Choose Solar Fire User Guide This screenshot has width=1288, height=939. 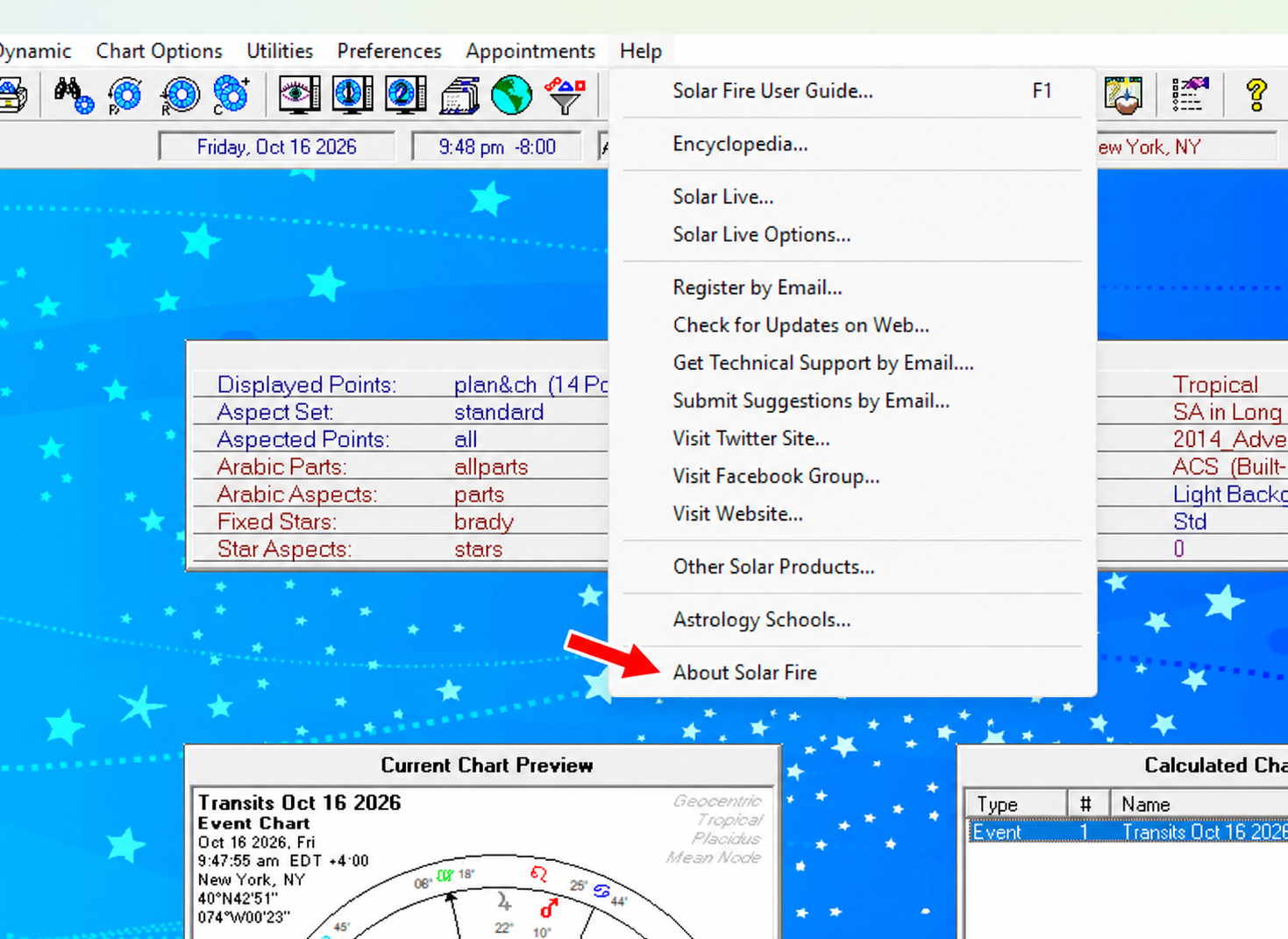[851, 91]
